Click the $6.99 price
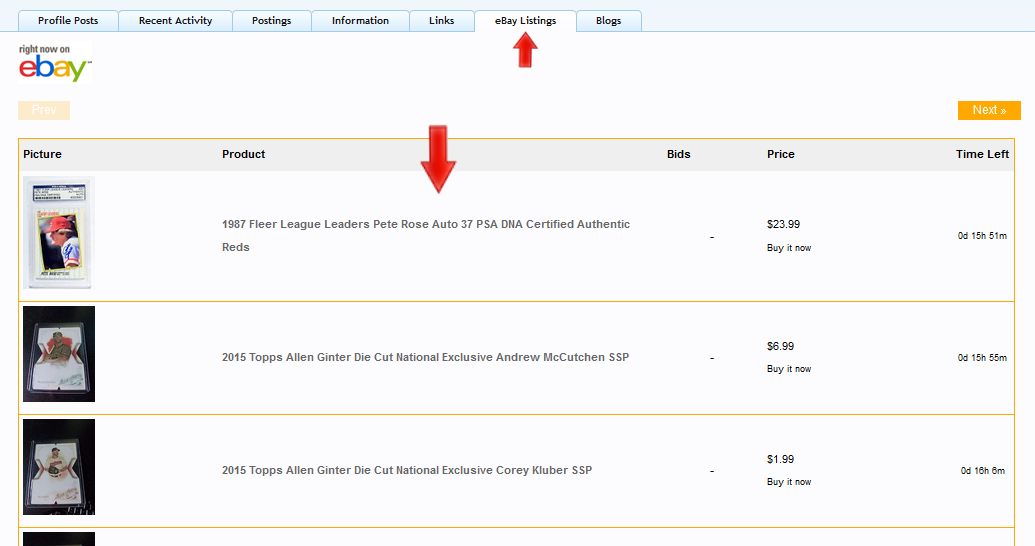The height and width of the screenshot is (546, 1035). [780, 346]
